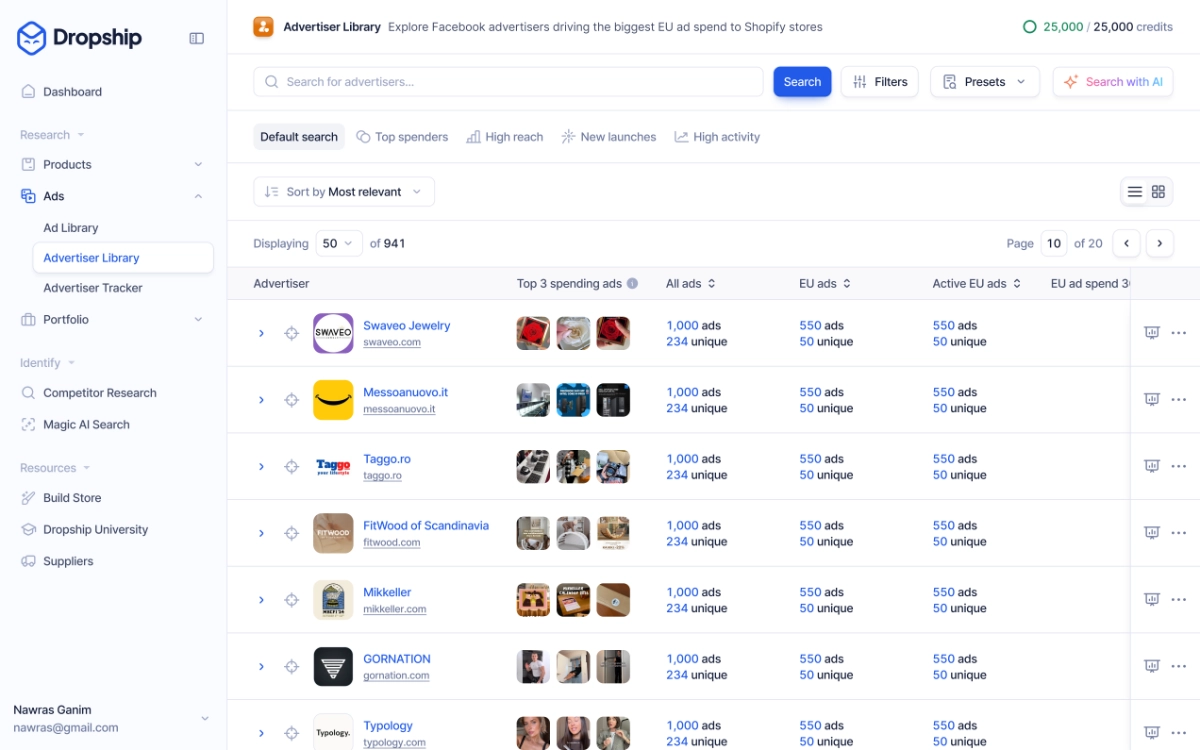Screen dimensions: 1200x750
Task: Open more options for FitWood of Scandinavia
Action: 1179,533
